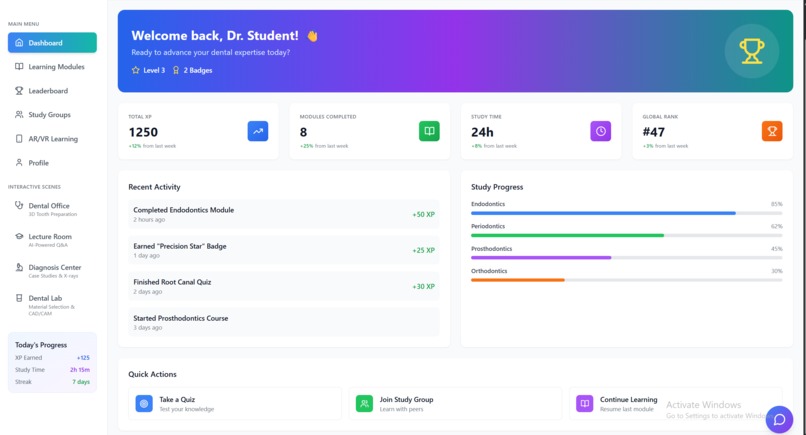The width and height of the screenshot is (806, 435).
Task: Click the 1250 Total XP value
Action: [143, 132]
